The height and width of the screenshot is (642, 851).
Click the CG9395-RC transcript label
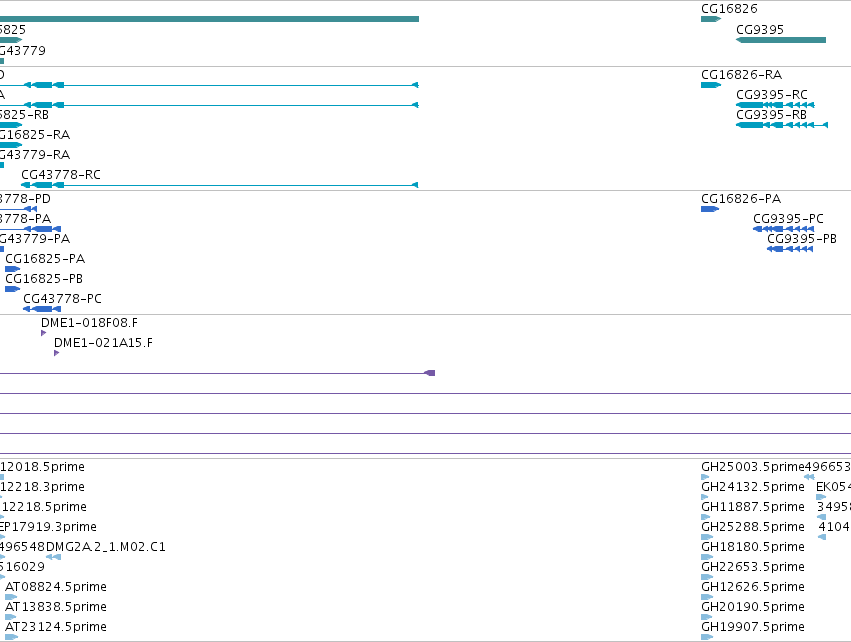[x=772, y=95]
